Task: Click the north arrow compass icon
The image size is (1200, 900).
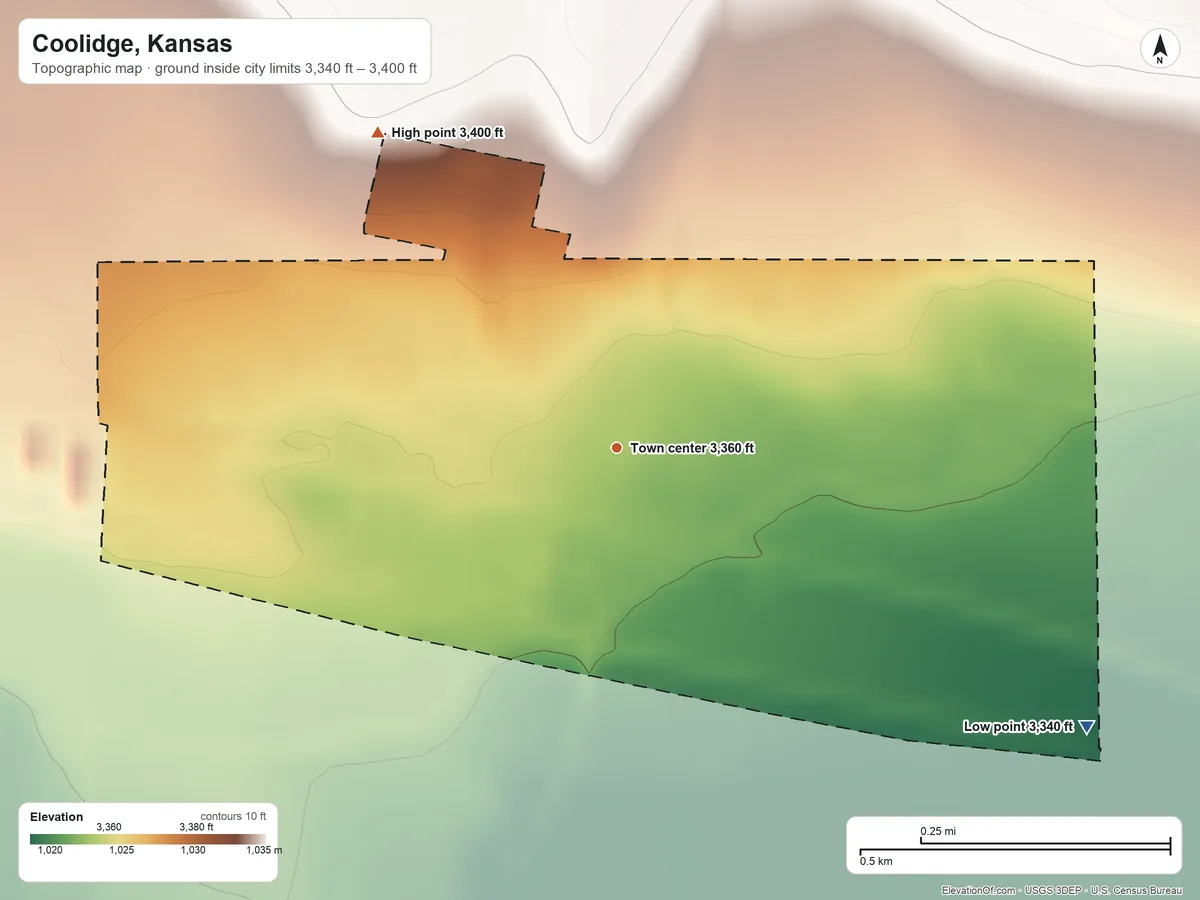Action: (x=1160, y=50)
